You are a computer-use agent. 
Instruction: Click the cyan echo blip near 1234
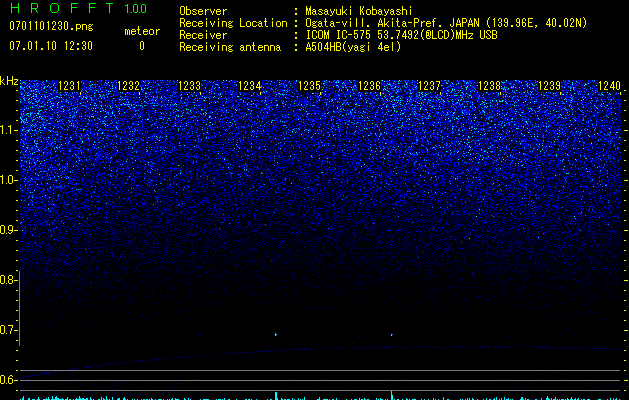[x=276, y=335]
